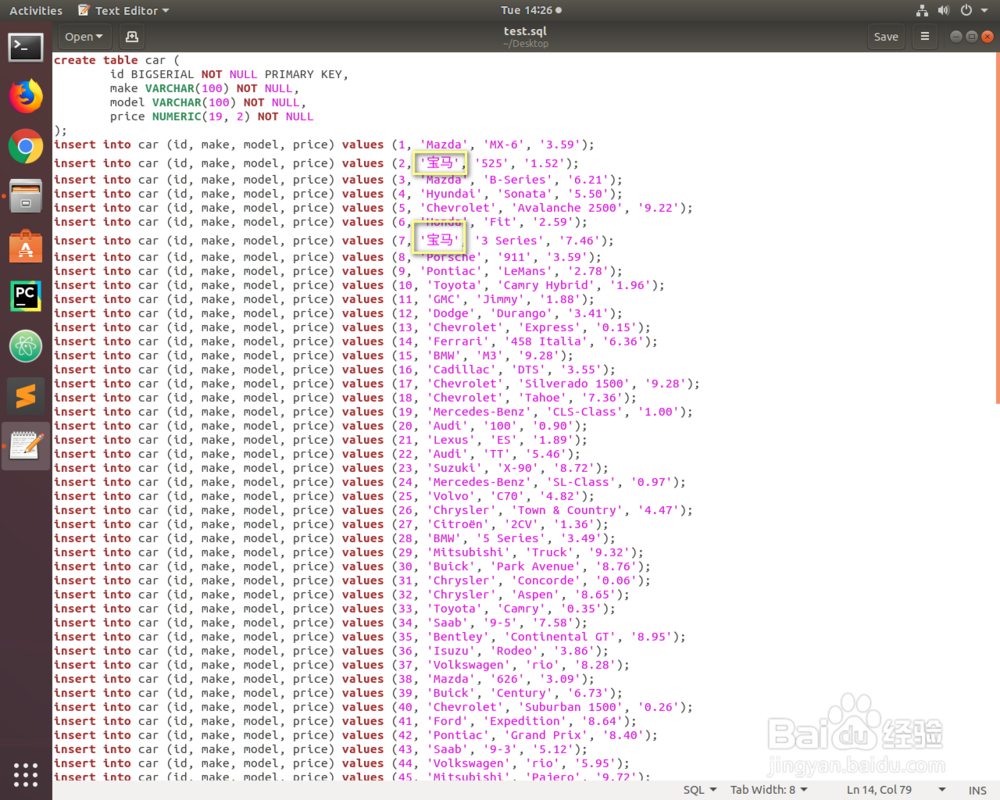1000x800 pixels.
Task: Click 'Park Avenue' in the Buick row
Action: 536,567
